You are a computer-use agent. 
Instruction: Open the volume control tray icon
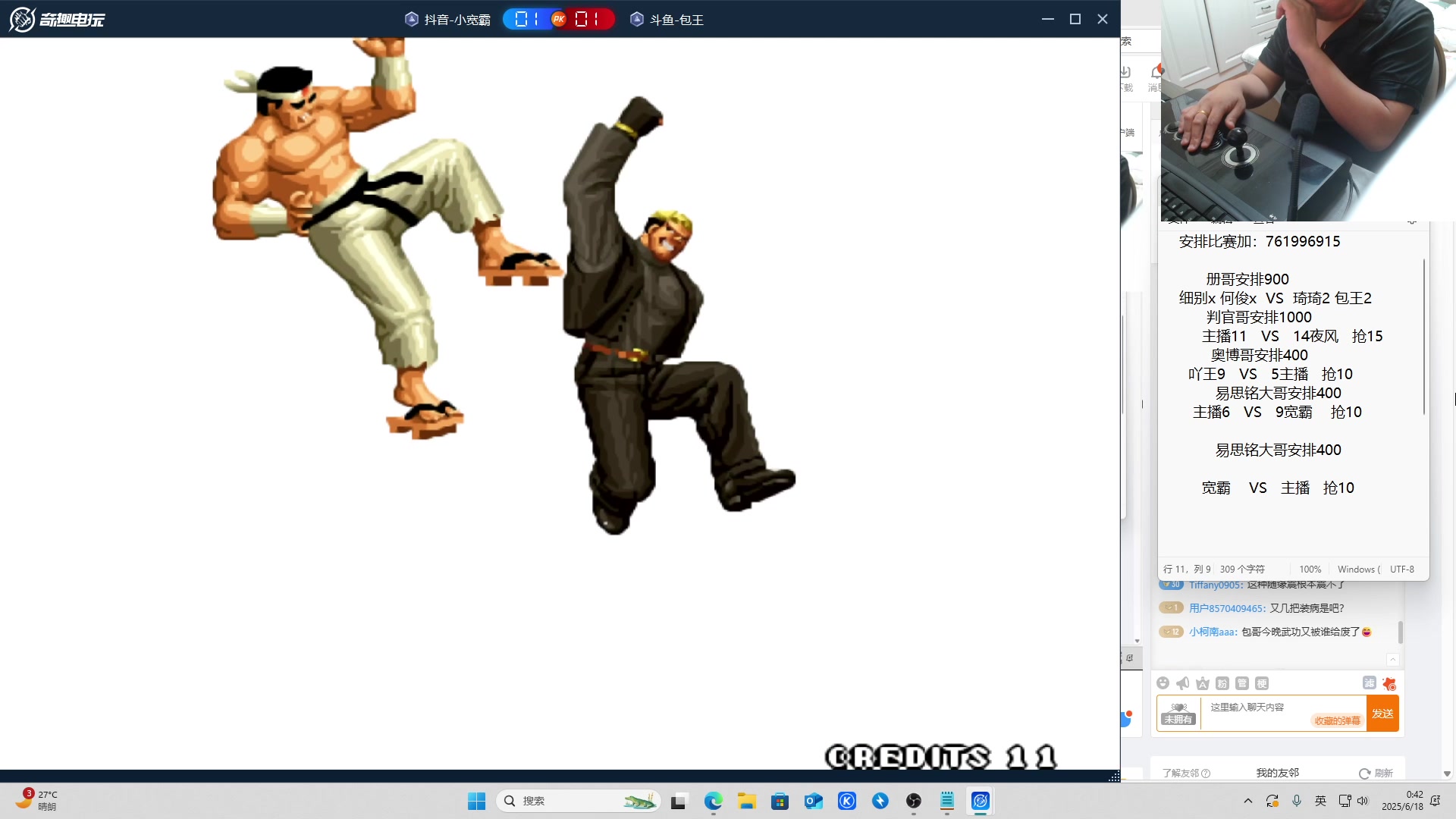tap(1363, 801)
